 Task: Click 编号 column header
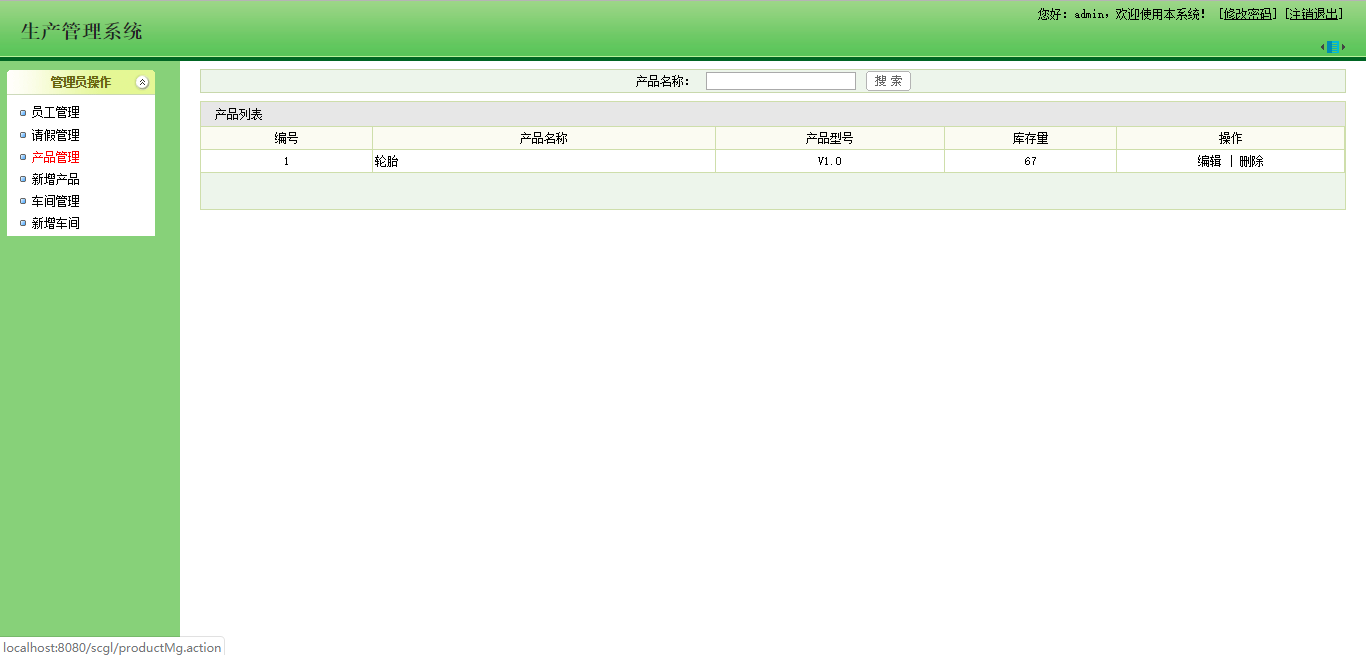coord(287,139)
